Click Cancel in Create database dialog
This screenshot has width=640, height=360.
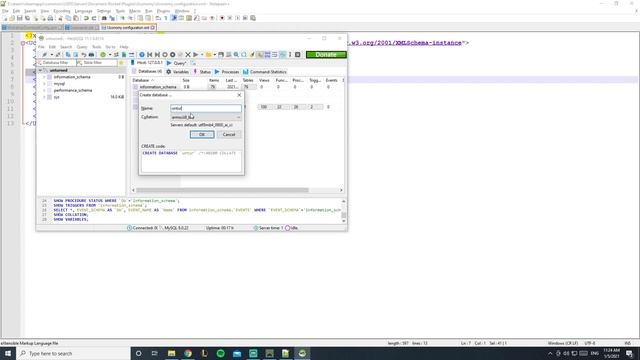point(229,134)
